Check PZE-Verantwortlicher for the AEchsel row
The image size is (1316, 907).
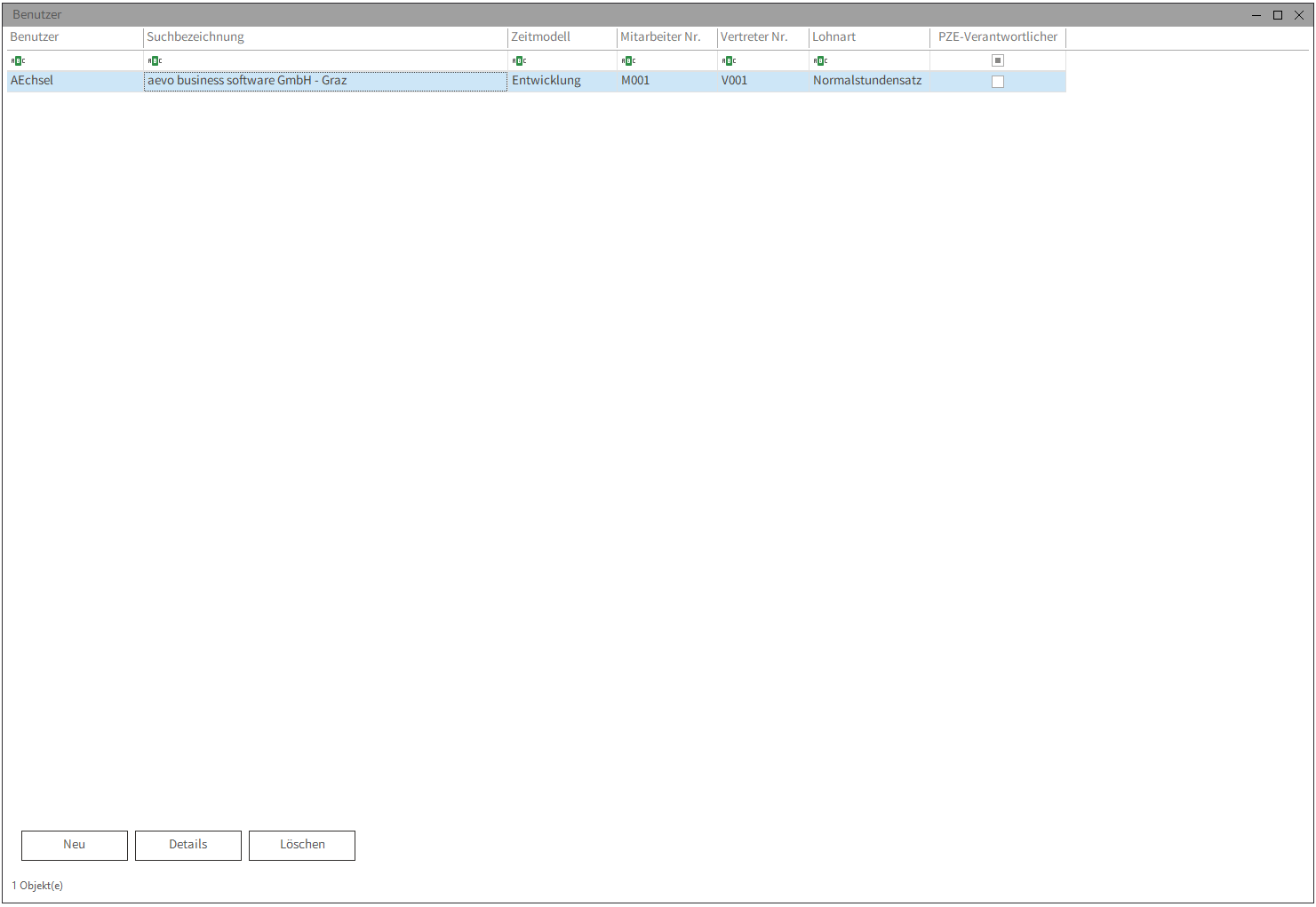pyautogui.click(x=998, y=82)
